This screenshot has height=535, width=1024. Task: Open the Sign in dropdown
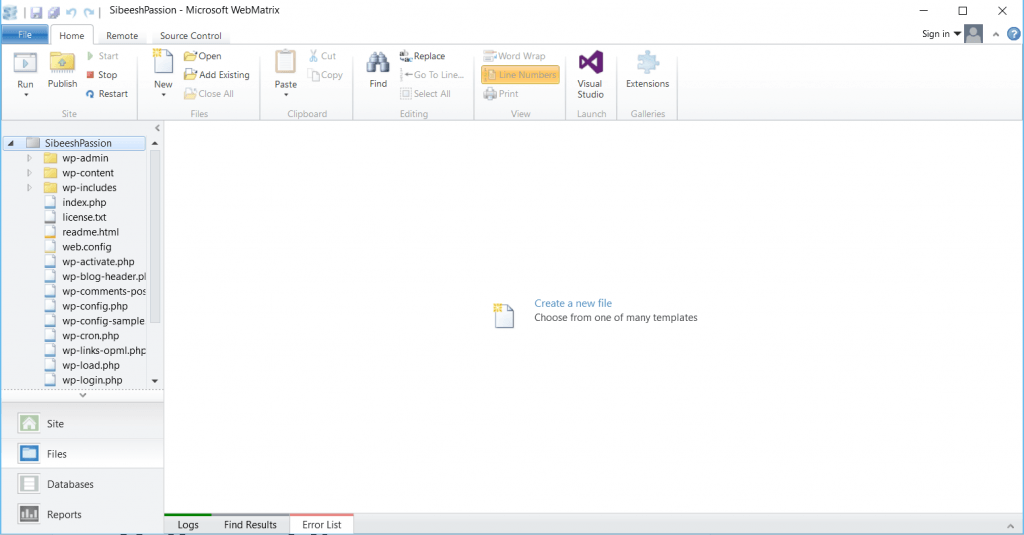click(941, 34)
